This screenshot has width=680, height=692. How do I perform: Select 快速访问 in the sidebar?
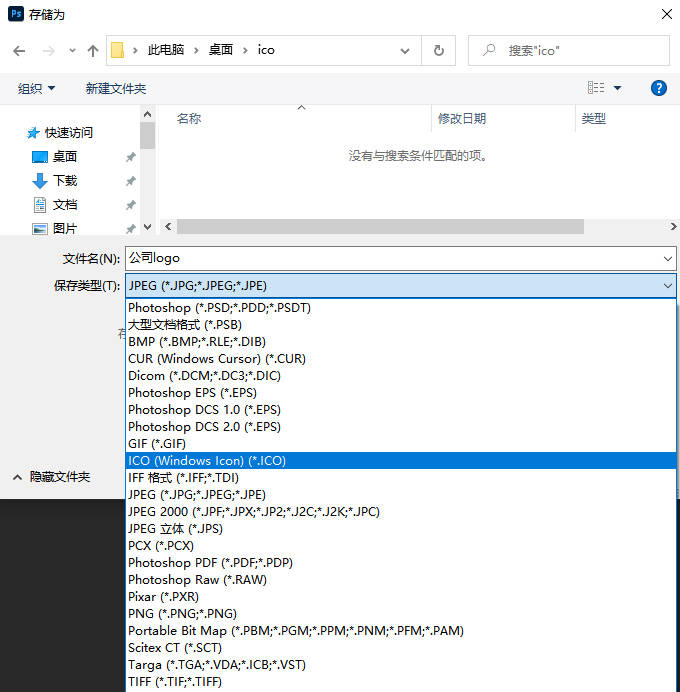(x=69, y=132)
